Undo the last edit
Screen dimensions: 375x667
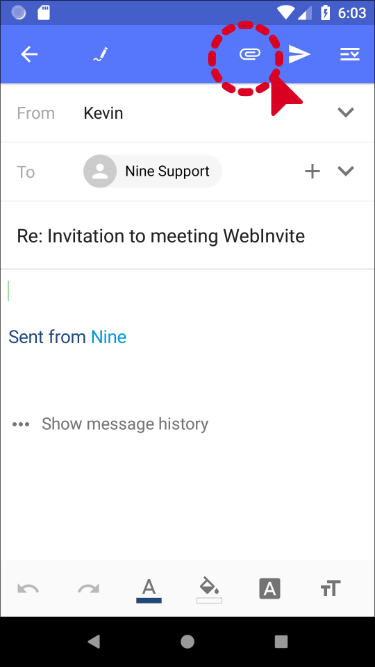(x=28, y=589)
